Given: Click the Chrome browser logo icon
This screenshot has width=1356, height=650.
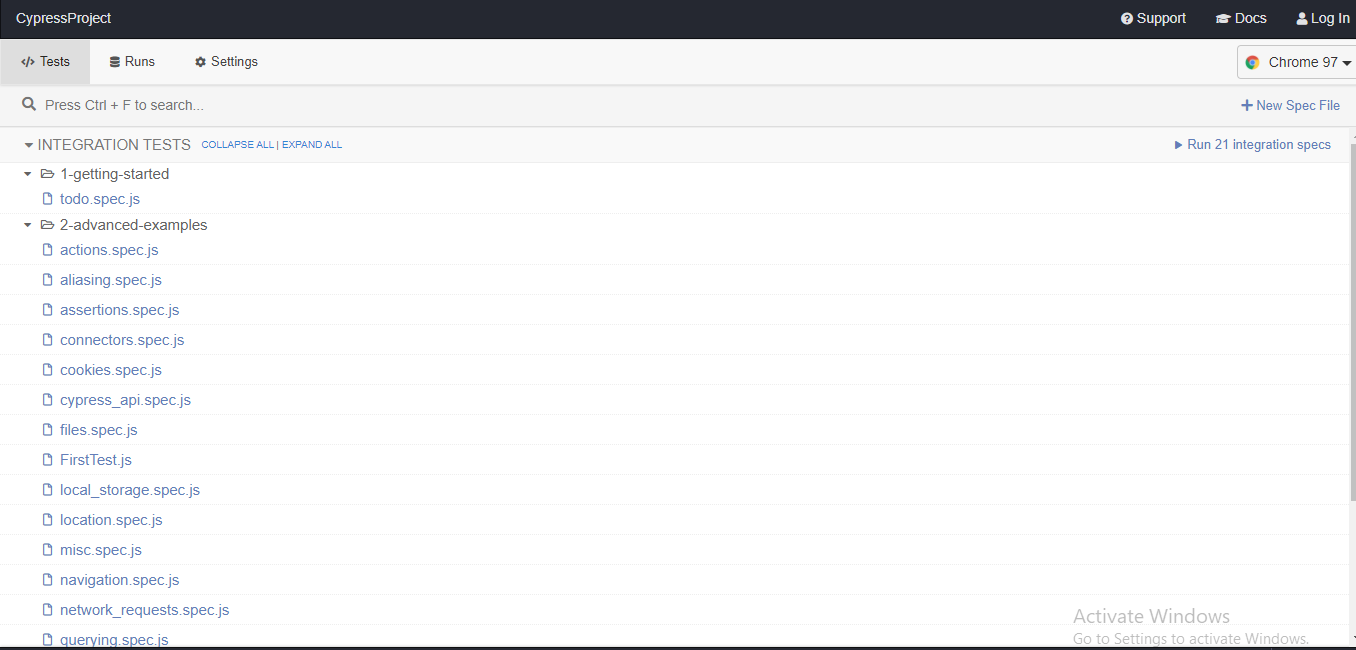Looking at the screenshot, I should point(1252,62).
